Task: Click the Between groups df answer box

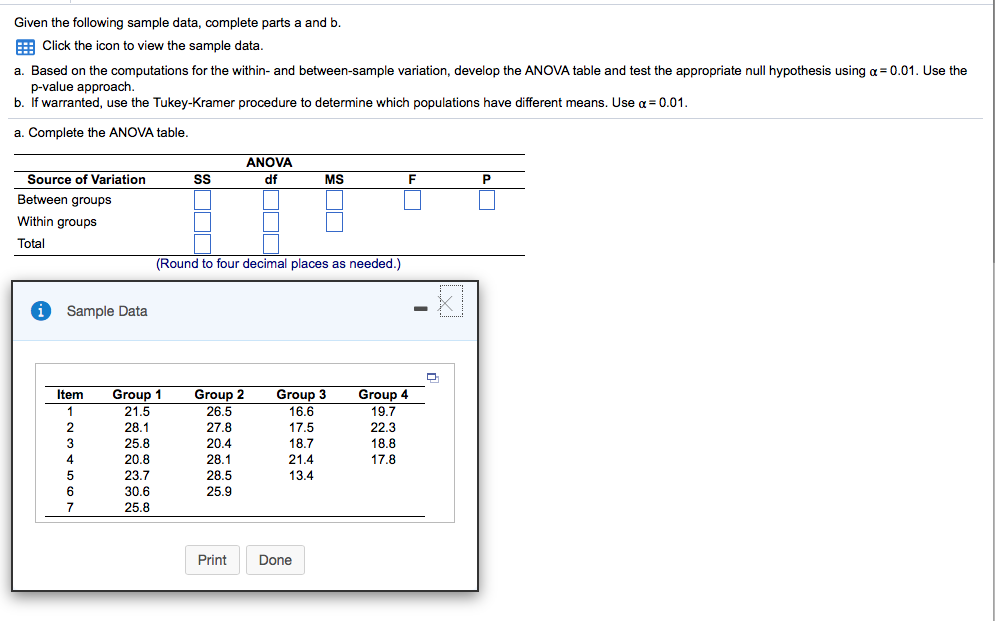Action: [271, 199]
